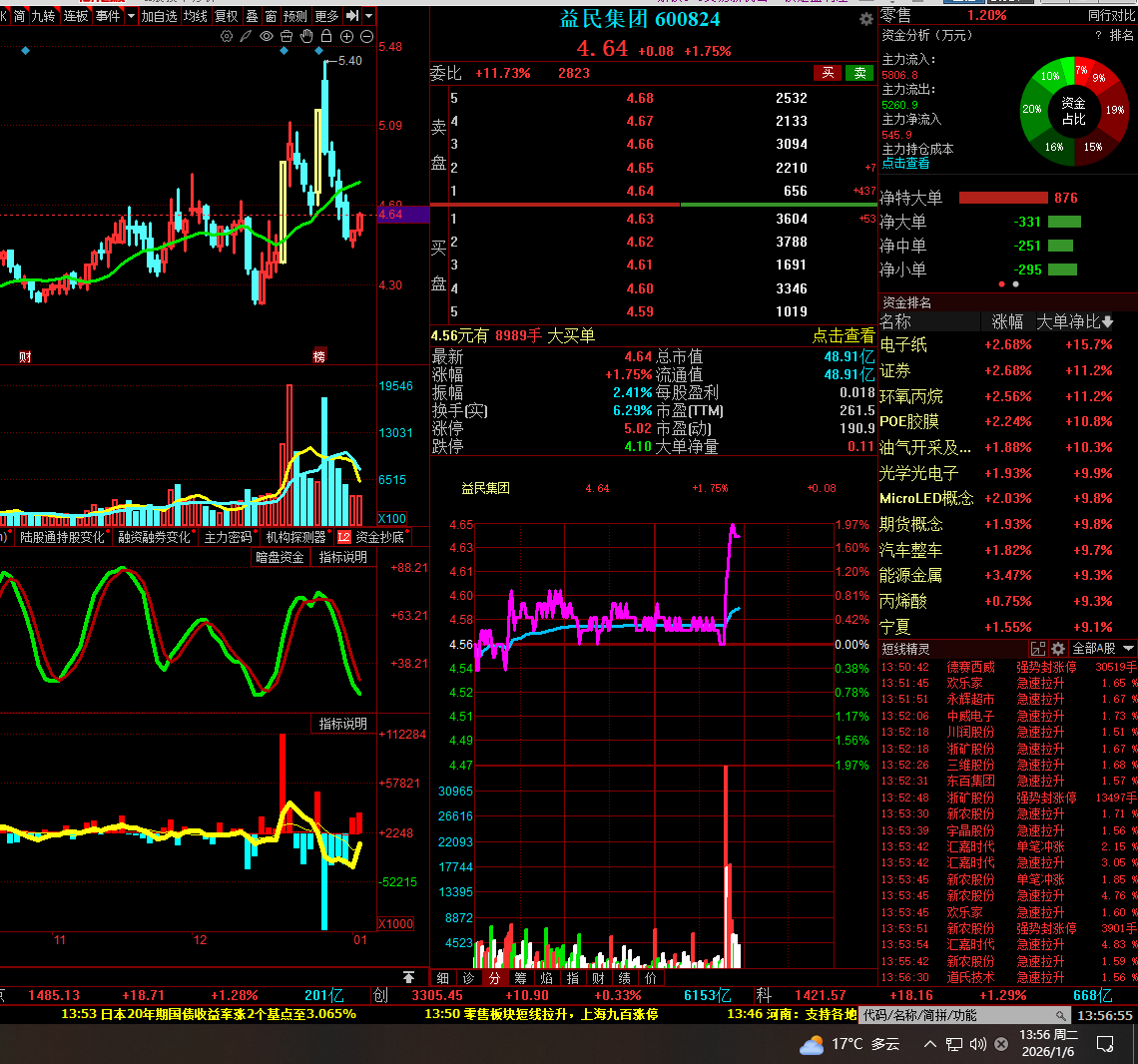The width and height of the screenshot is (1138, 1064).
Task: Click the 榜 marker on K-line chart
Action: (319, 356)
